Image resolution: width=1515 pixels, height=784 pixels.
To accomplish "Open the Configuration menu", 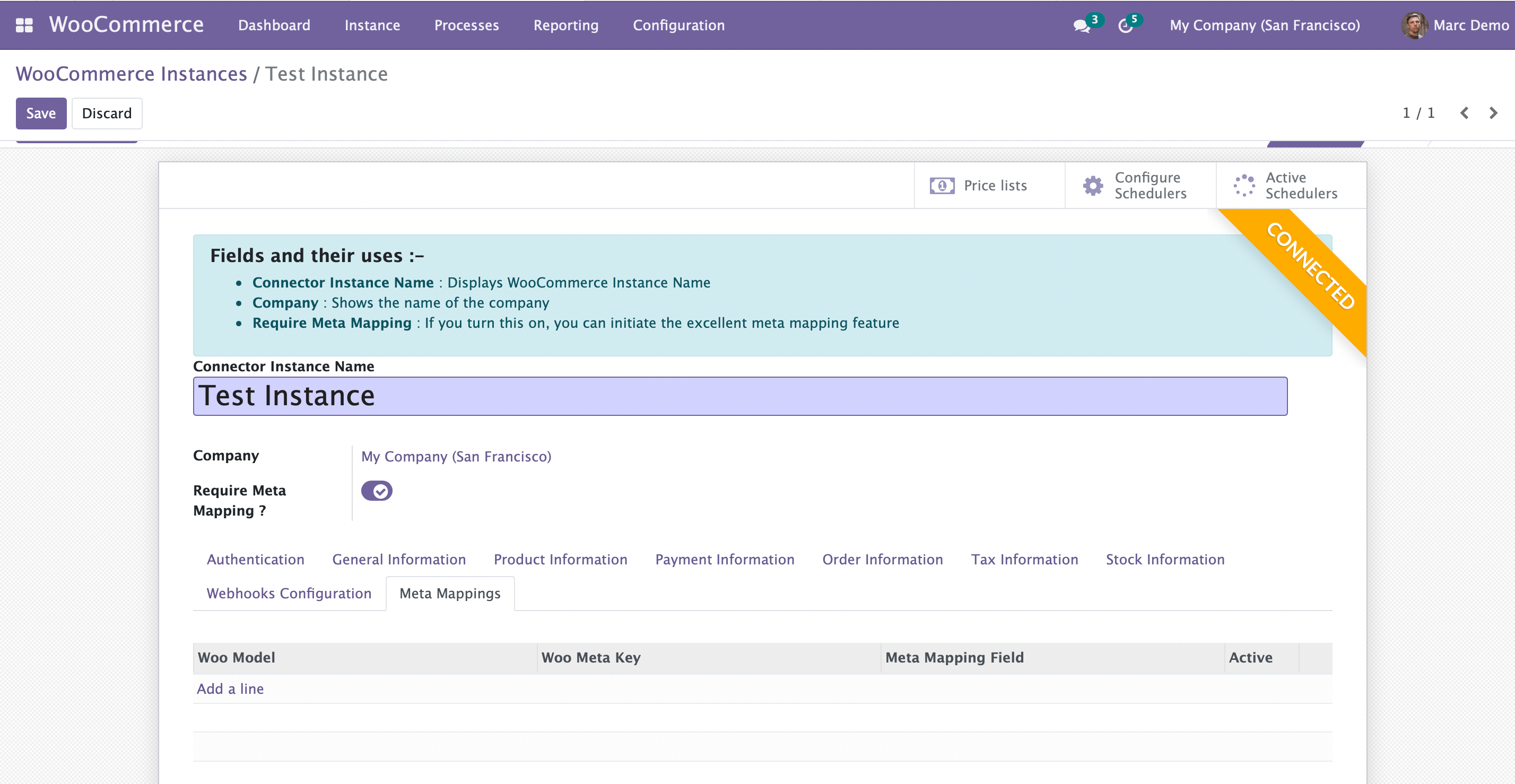I will (x=678, y=25).
